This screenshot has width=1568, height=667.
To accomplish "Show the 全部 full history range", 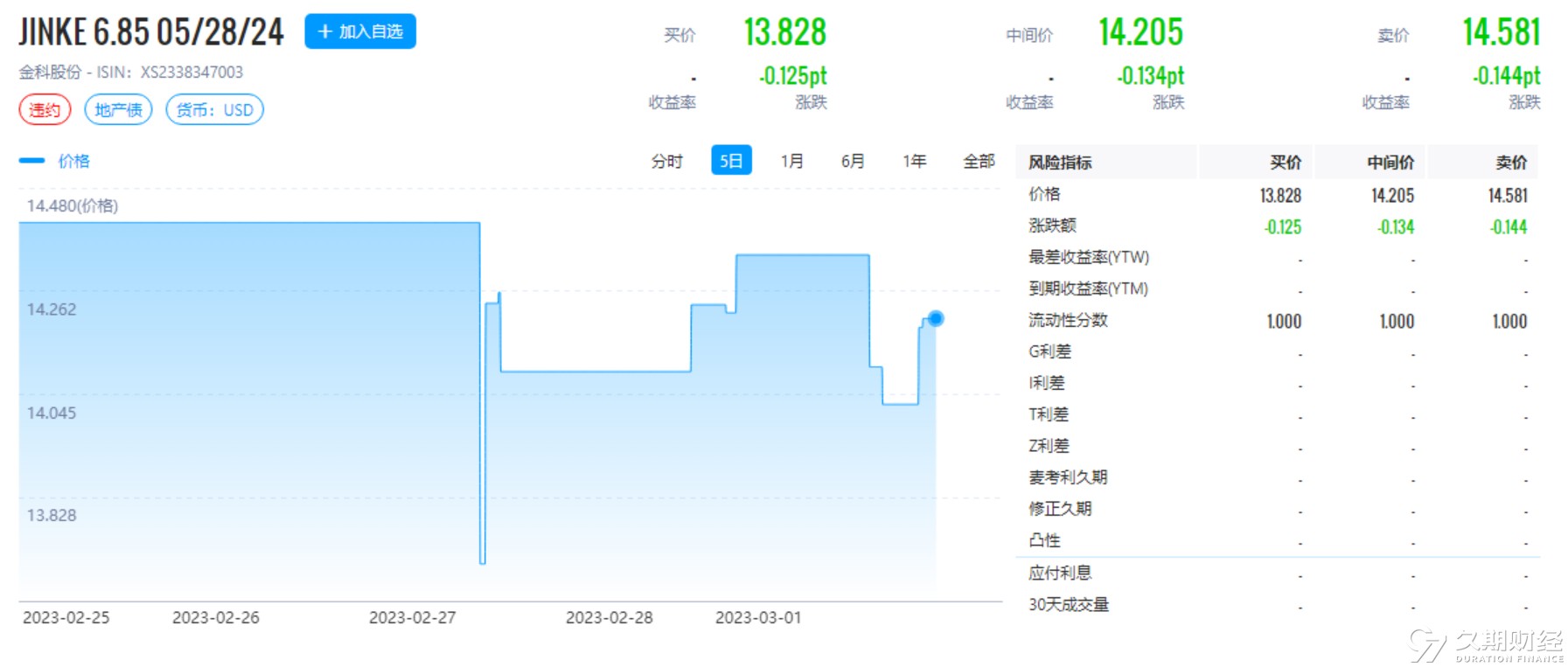I will coord(979,161).
